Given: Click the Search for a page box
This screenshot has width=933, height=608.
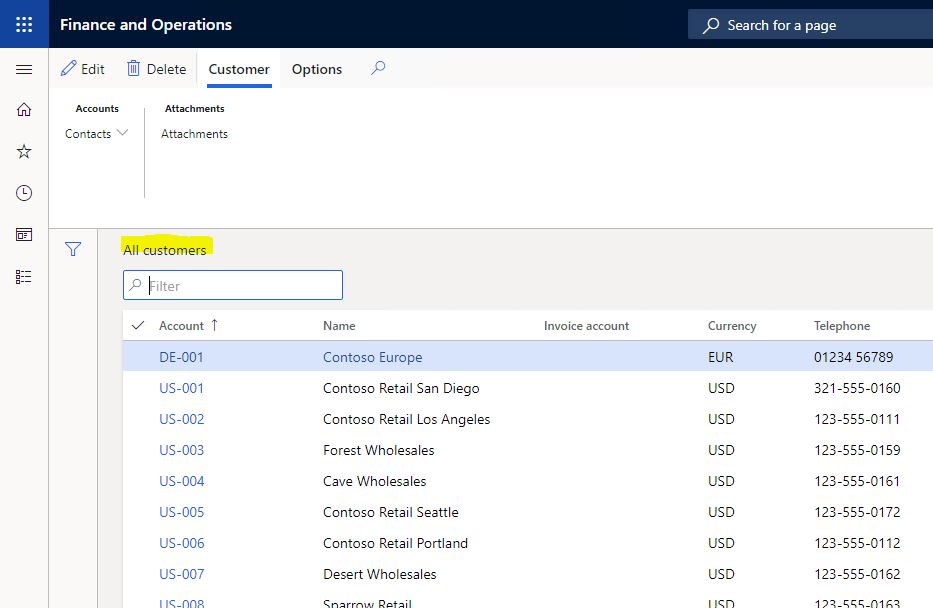Looking at the screenshot, I should coord(810,24).
